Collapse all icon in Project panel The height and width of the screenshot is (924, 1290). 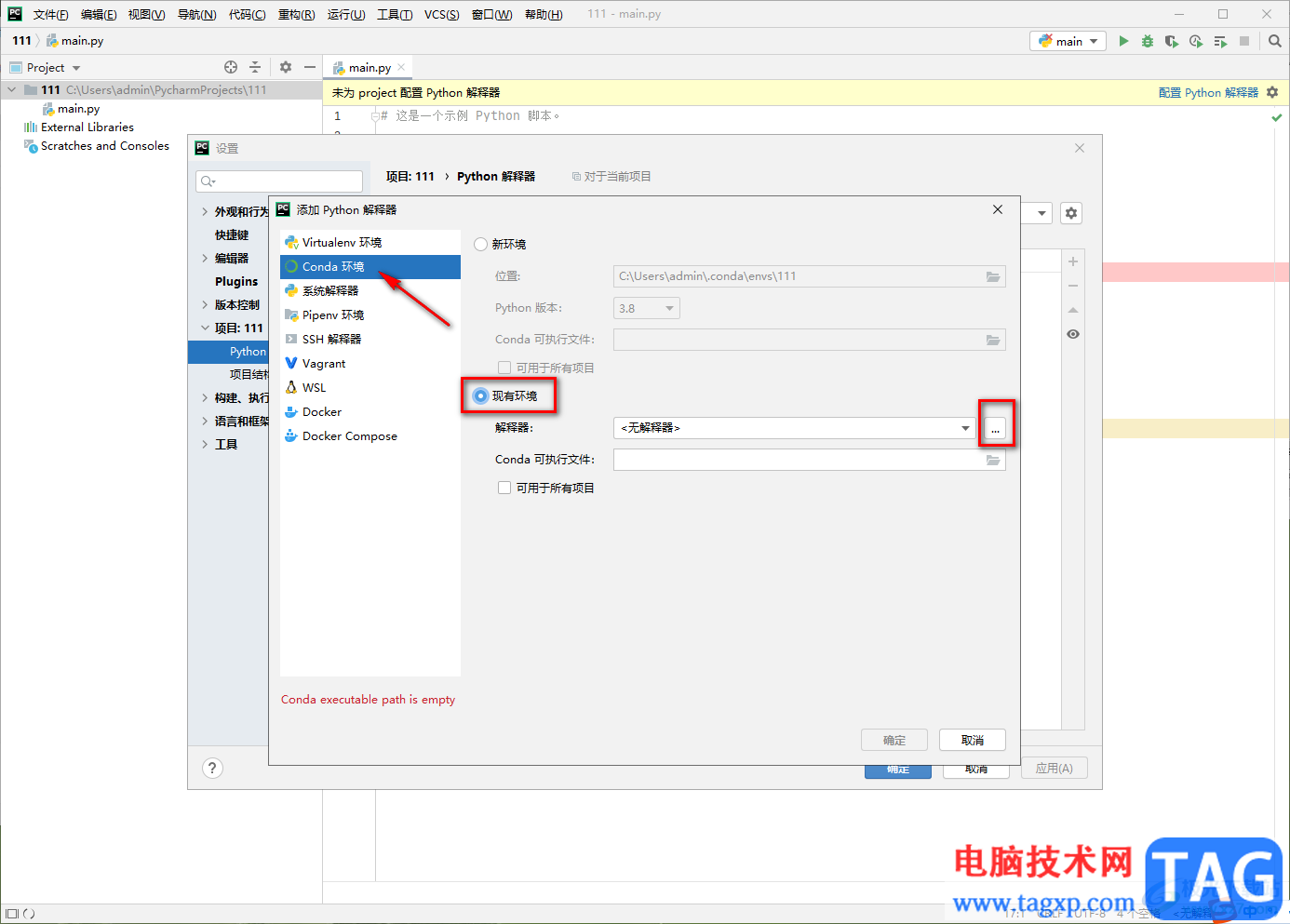(x=255, y=67)
